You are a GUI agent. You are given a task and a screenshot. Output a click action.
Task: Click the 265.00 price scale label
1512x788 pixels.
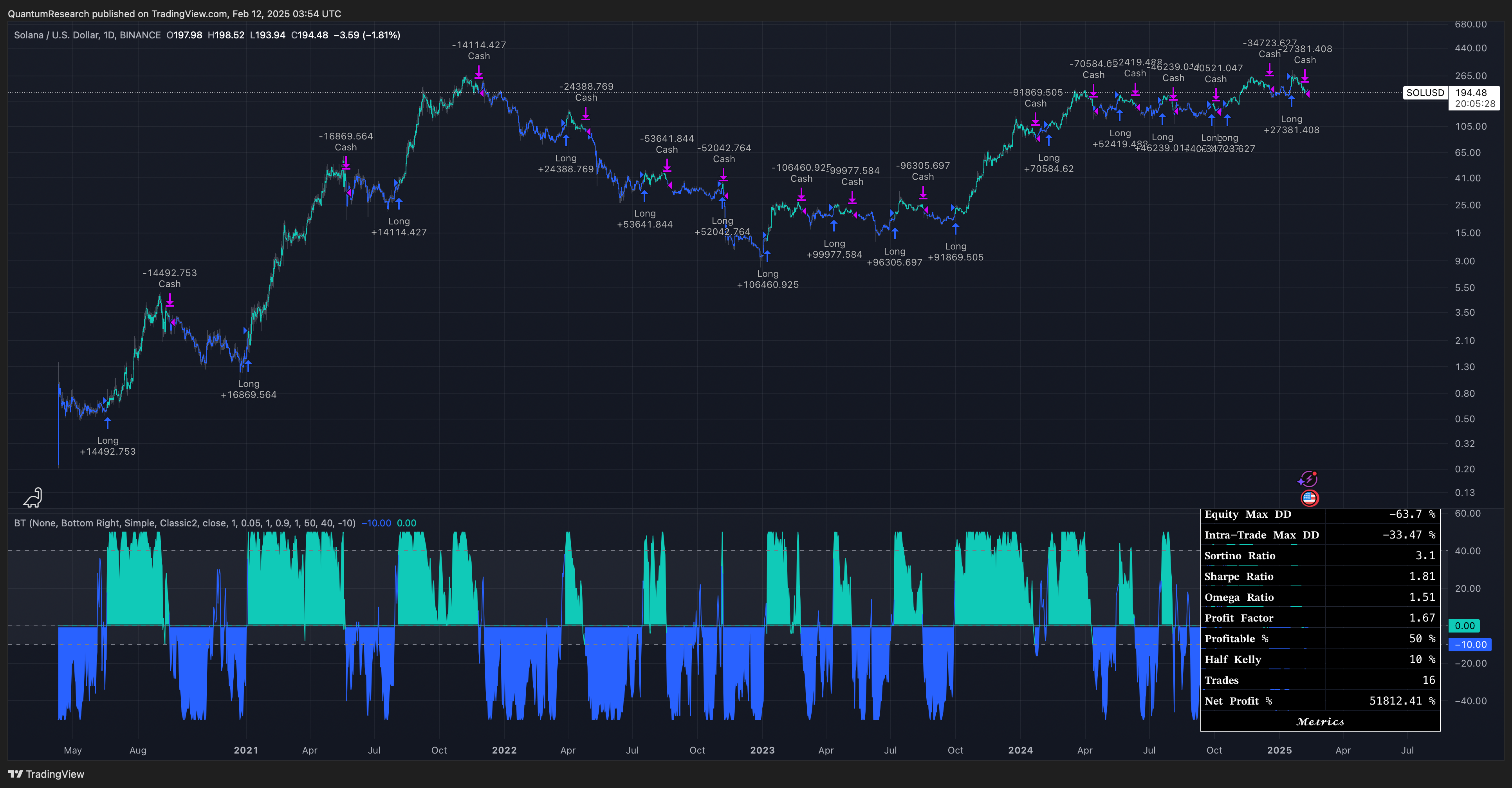(x=1471, y=76)
